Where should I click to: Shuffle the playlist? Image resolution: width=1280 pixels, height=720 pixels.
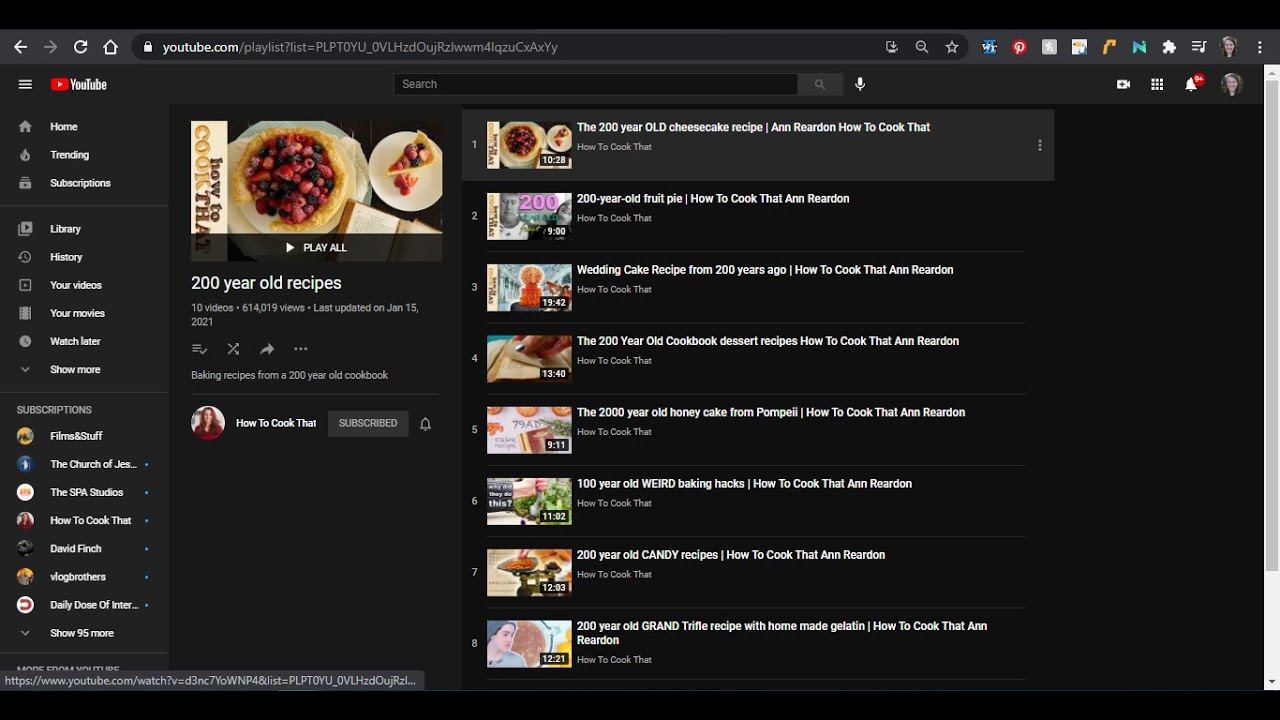[x=233, y=349]
